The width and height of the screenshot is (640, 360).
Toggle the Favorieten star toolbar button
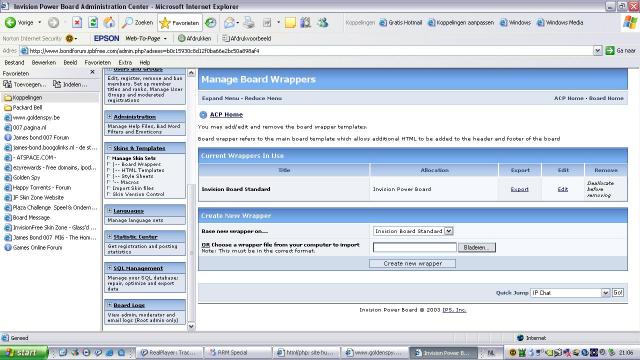pyautogui.click(x=180, y=23)
